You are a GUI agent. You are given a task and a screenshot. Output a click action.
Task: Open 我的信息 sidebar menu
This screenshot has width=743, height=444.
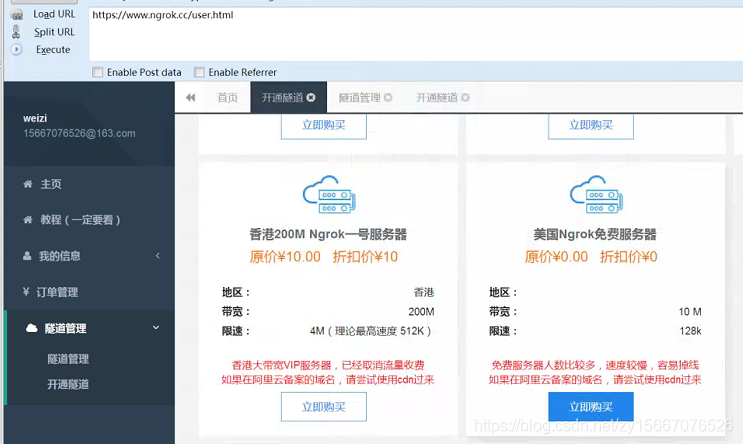(x=60, y=256)
